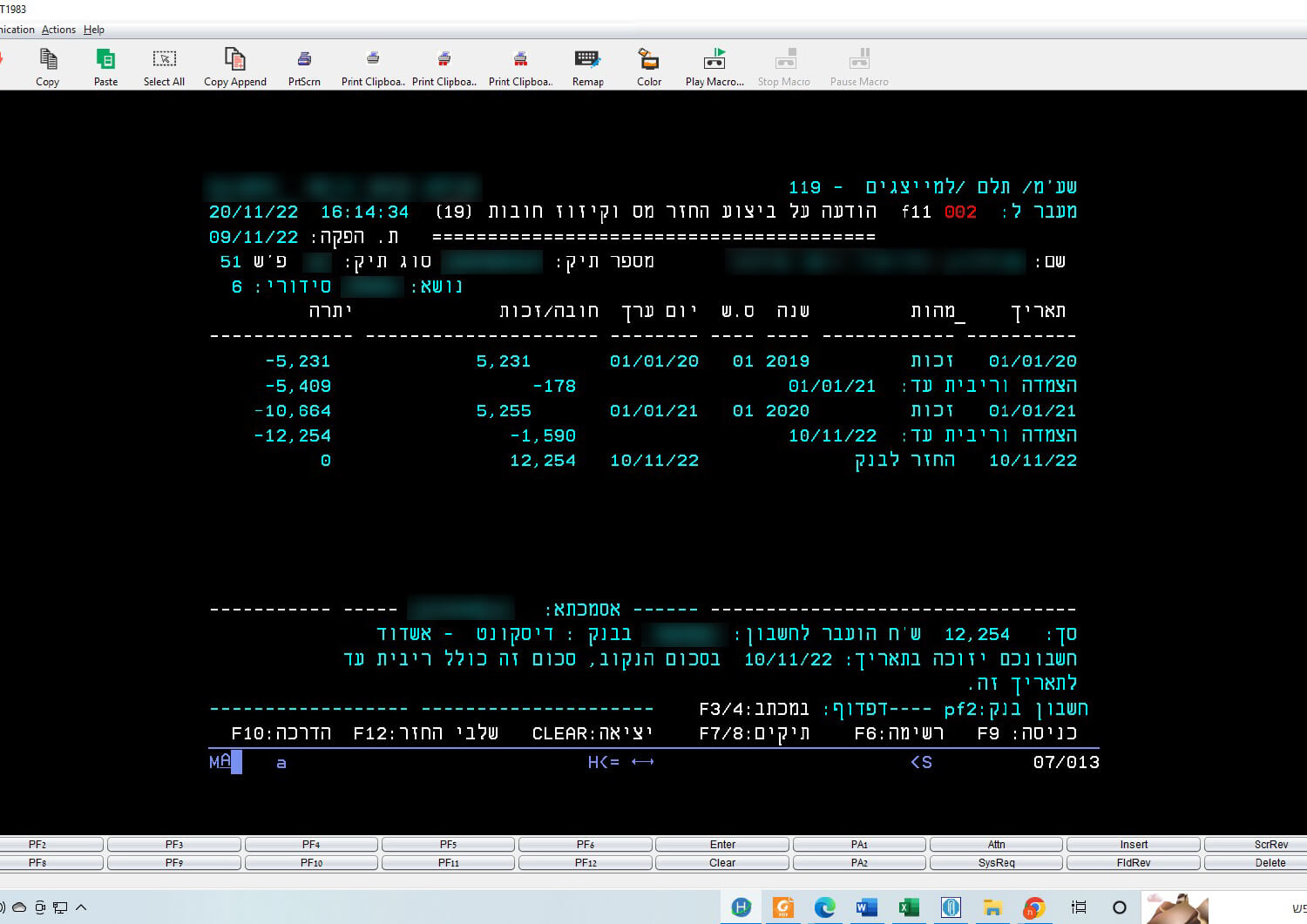
Task: Click the Play Macro icon
Action: click(x=714, y=60)
